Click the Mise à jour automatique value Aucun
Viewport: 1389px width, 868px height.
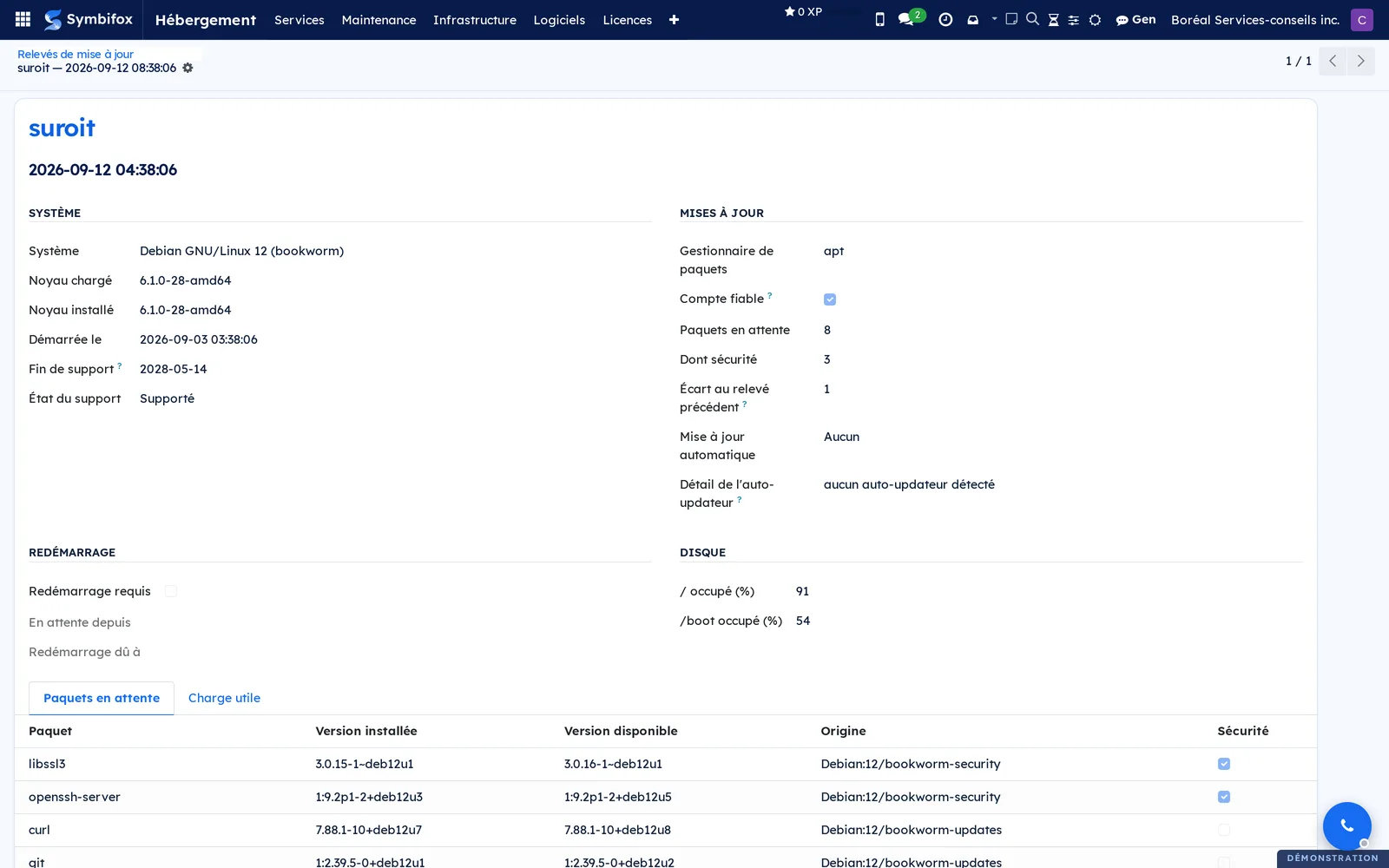tap(841, 437)
